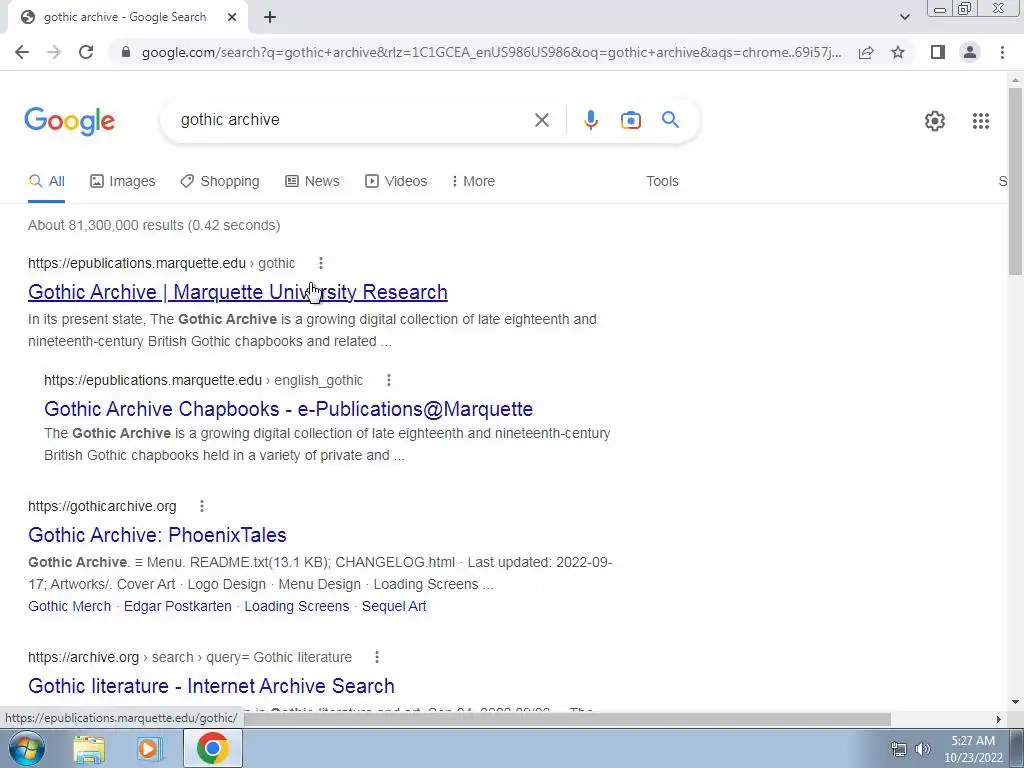Start voice search with microphone
This screenshot has height=768, width=1024.
point(590,120)
